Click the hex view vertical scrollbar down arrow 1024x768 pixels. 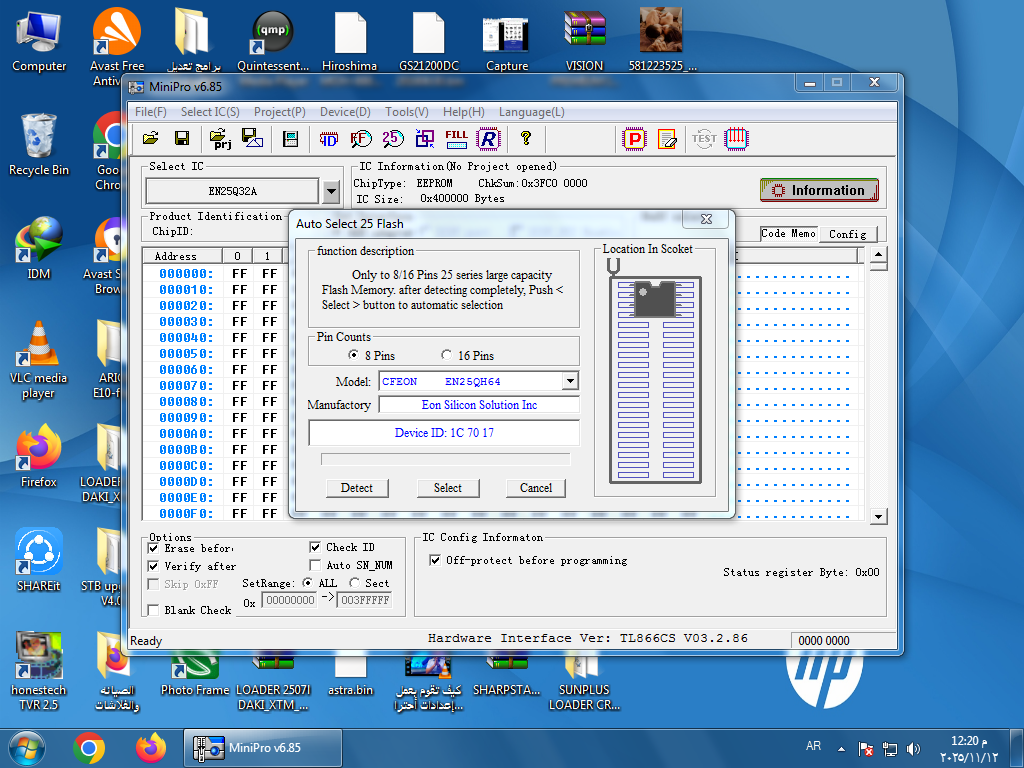(x=878, y=516)
